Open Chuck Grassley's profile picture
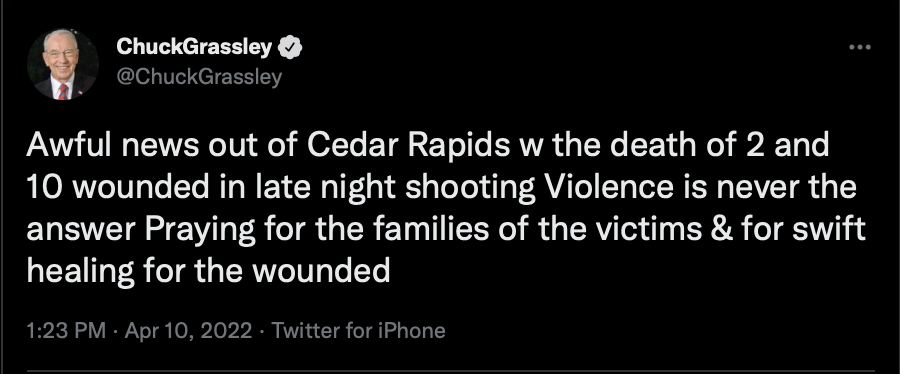Screen dimensions: 900x374 click(x=63, y=64)
